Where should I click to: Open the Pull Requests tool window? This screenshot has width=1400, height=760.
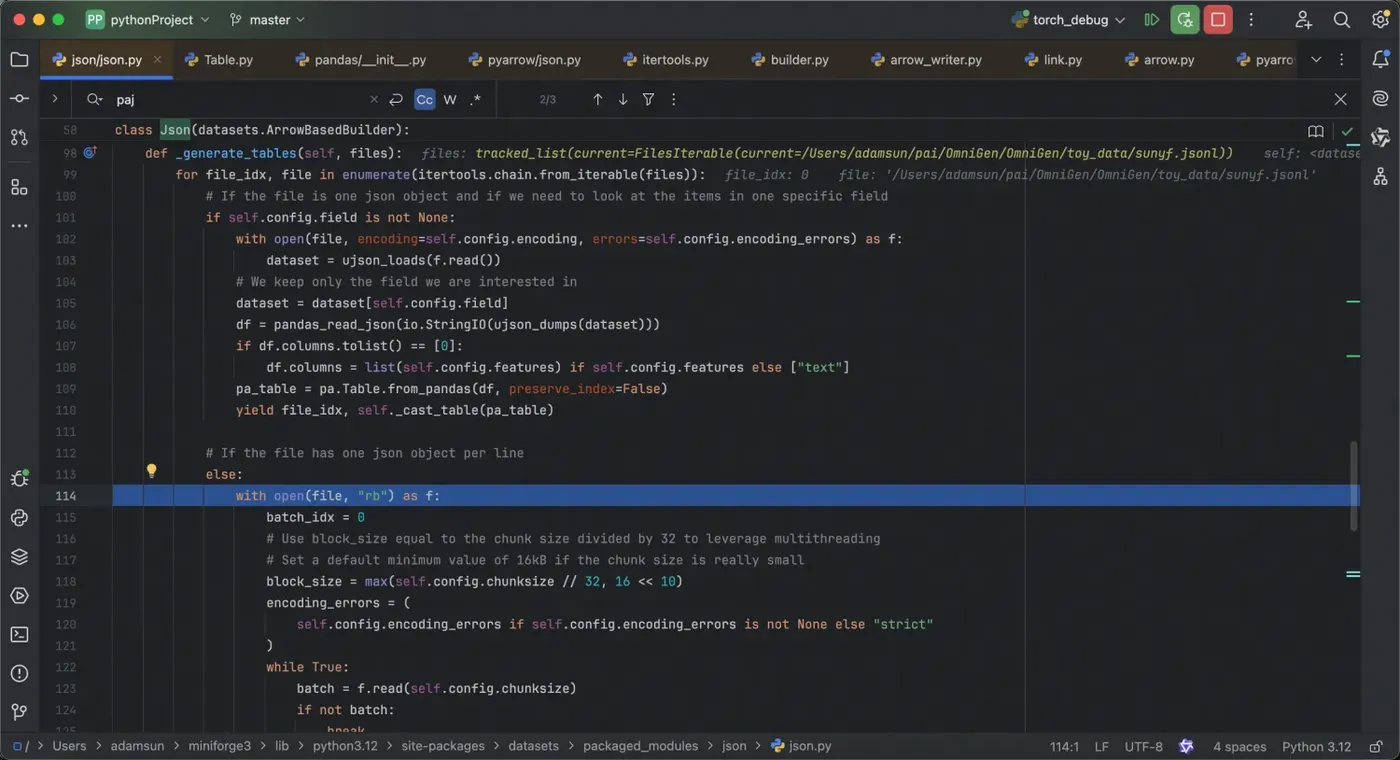click(19, 137)
